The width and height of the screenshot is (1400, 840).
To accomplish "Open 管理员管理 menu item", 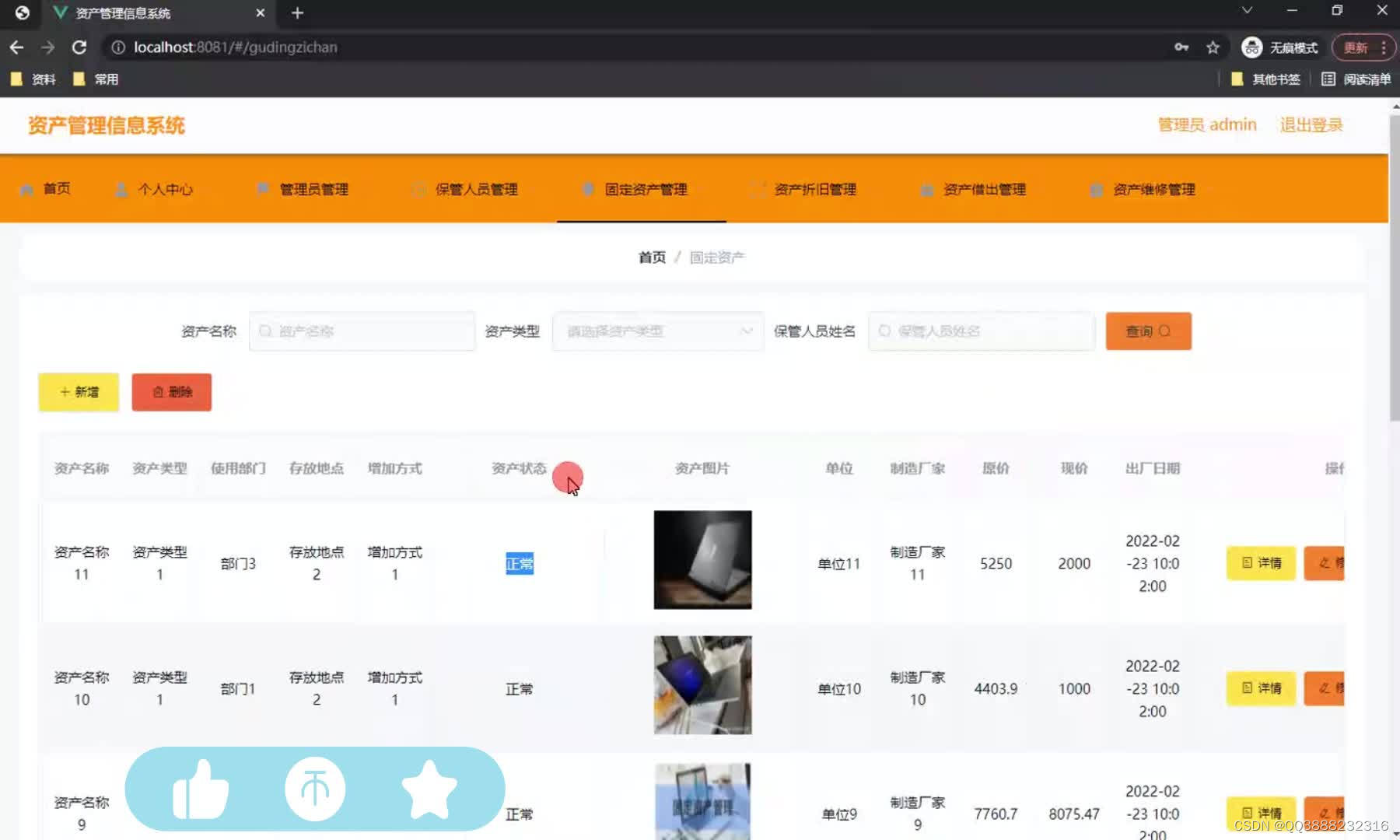I will pyautogui.click(x=303, y=189).
